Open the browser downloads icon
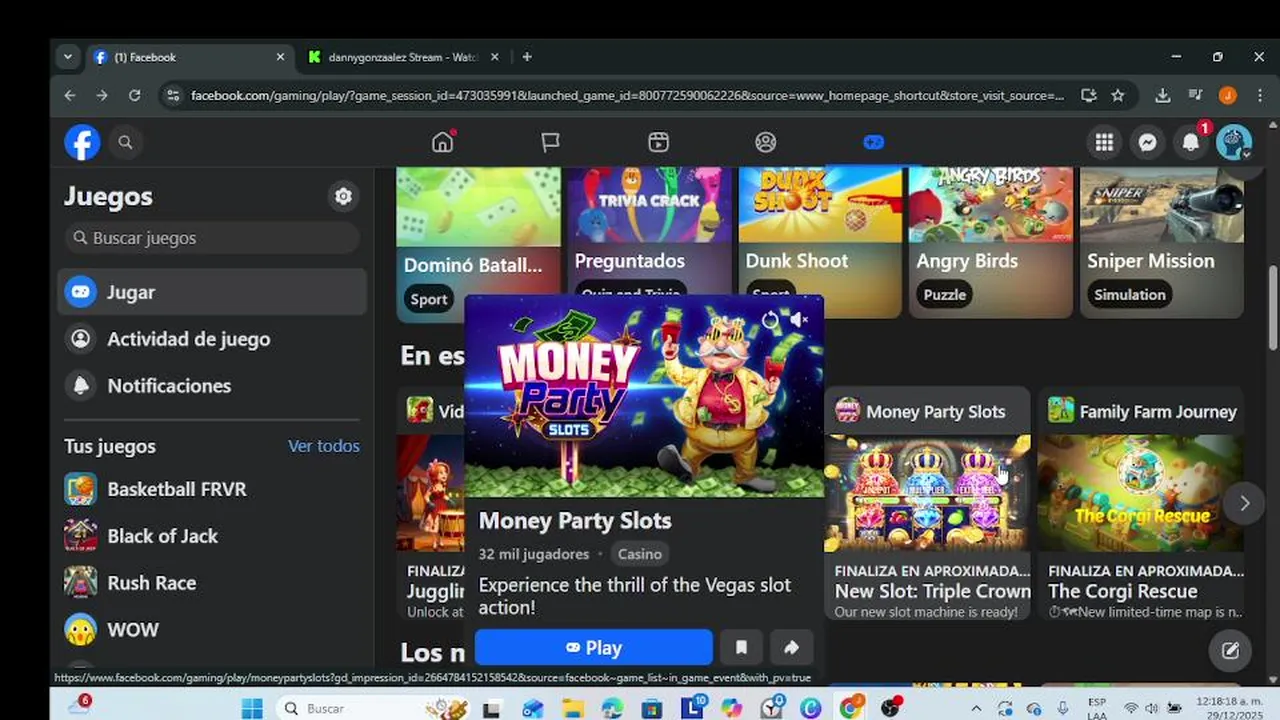1280x720 pixels. click(x=1162, y=95)
